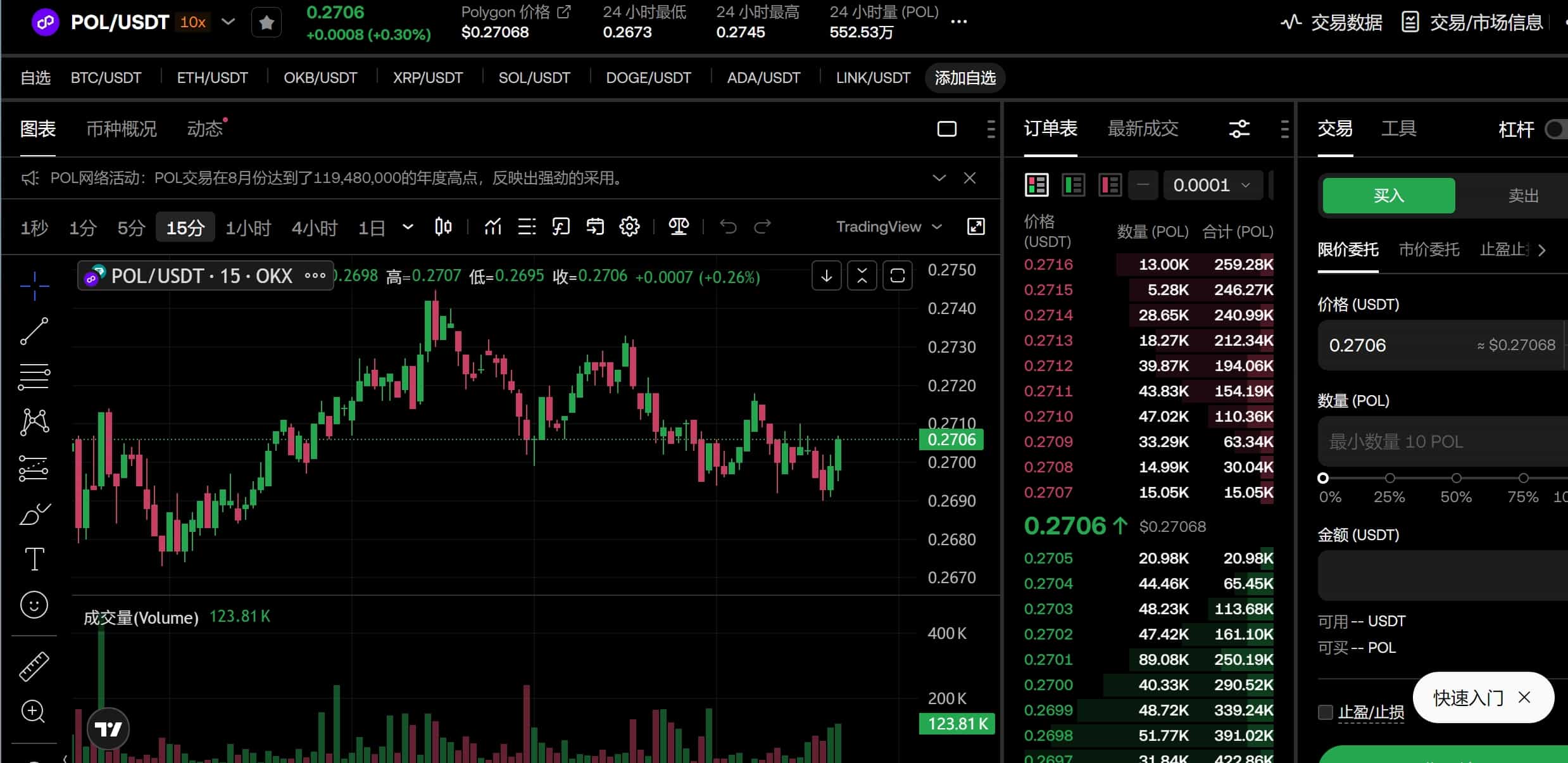Image resolution: width=1568 pixels, height=763 pixels.
Task: Open the trading data icon link
Action: 1331,23
